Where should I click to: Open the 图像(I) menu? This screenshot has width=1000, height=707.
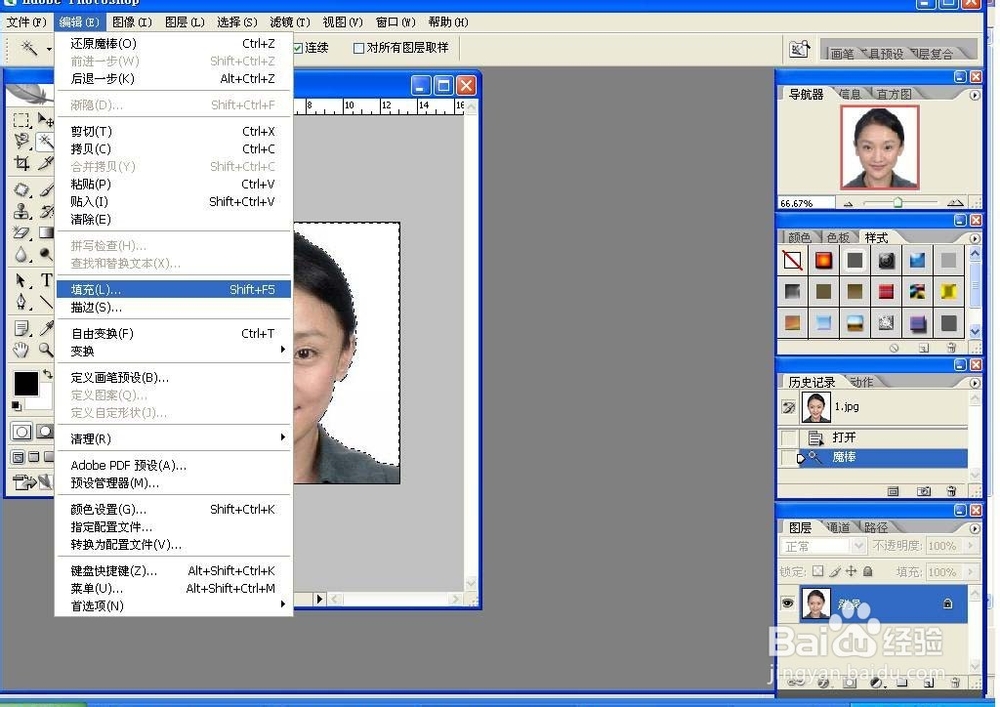(132, 22)
